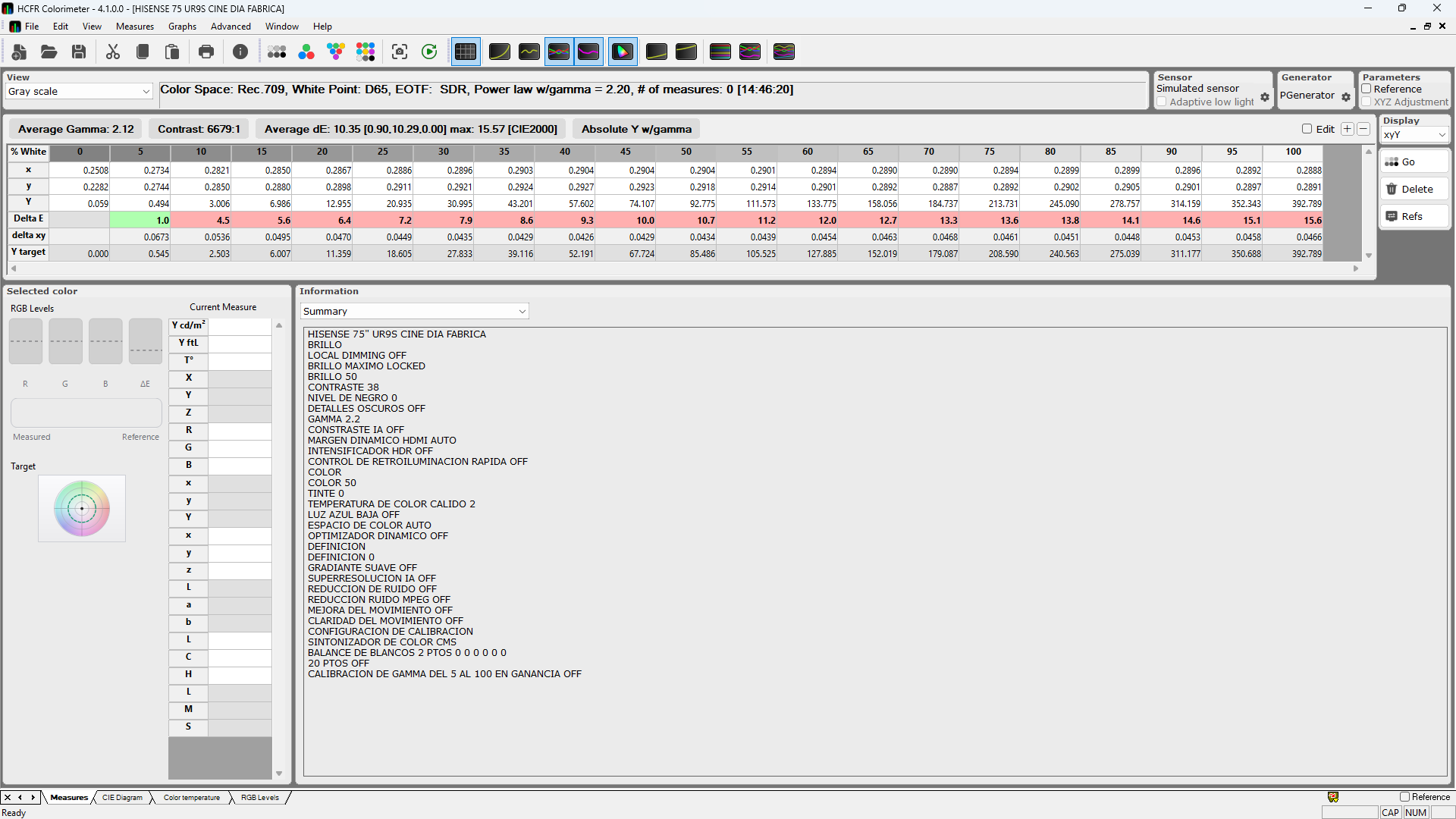Select the 50 % White column header
The width and height of the screenshot is (1456, 819).
pos(686,152)
